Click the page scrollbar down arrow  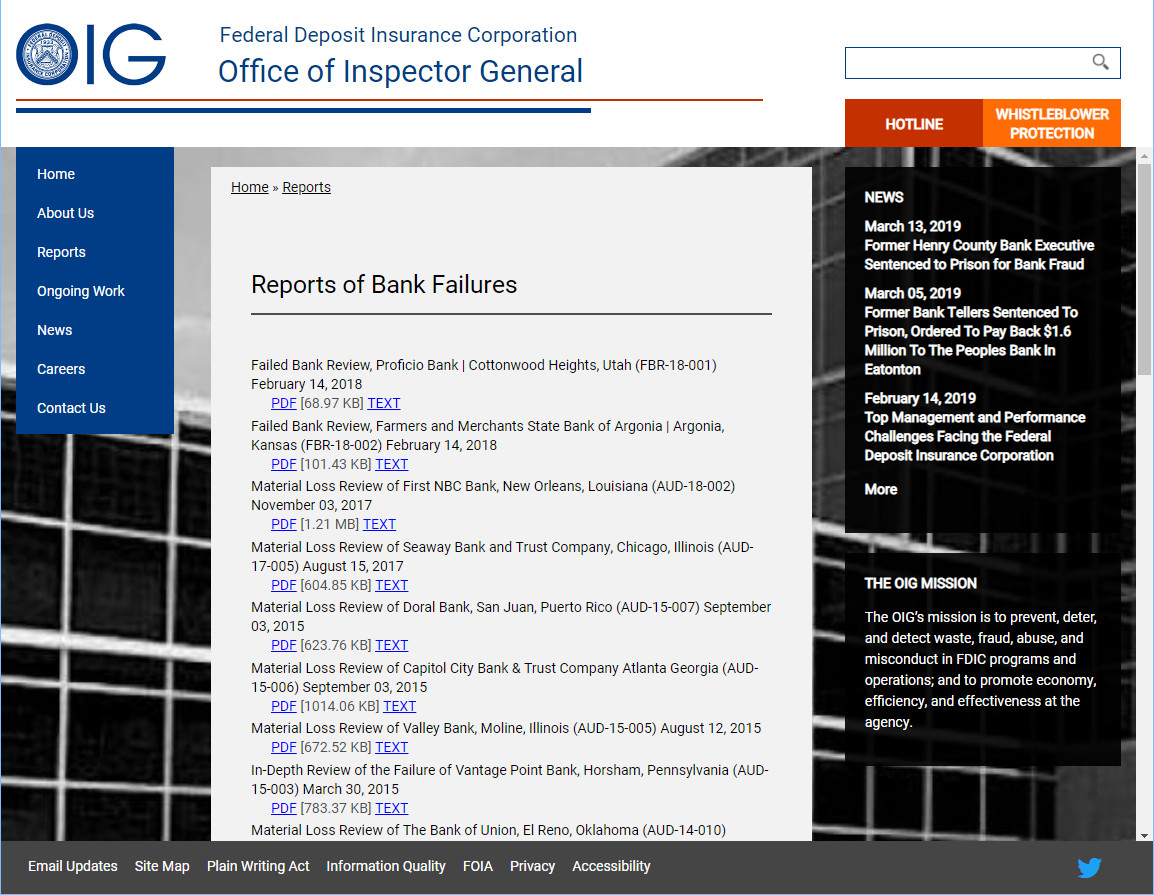(x=1144, y=835)
